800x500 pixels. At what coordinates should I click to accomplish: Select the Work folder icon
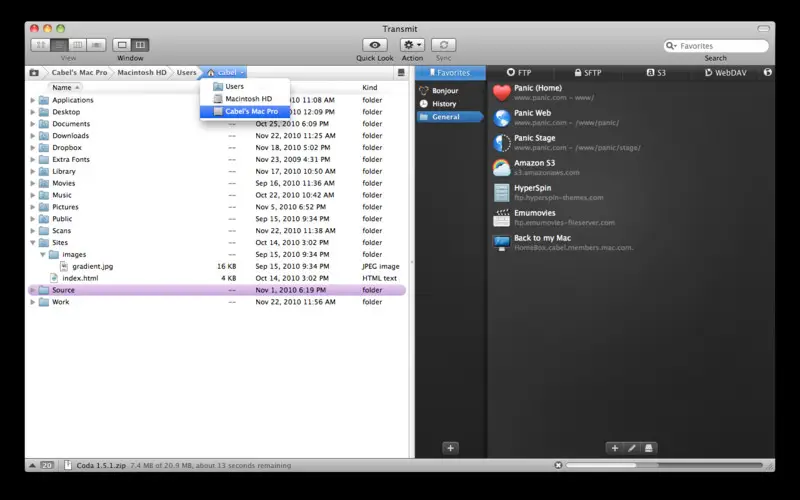(44, 302)
